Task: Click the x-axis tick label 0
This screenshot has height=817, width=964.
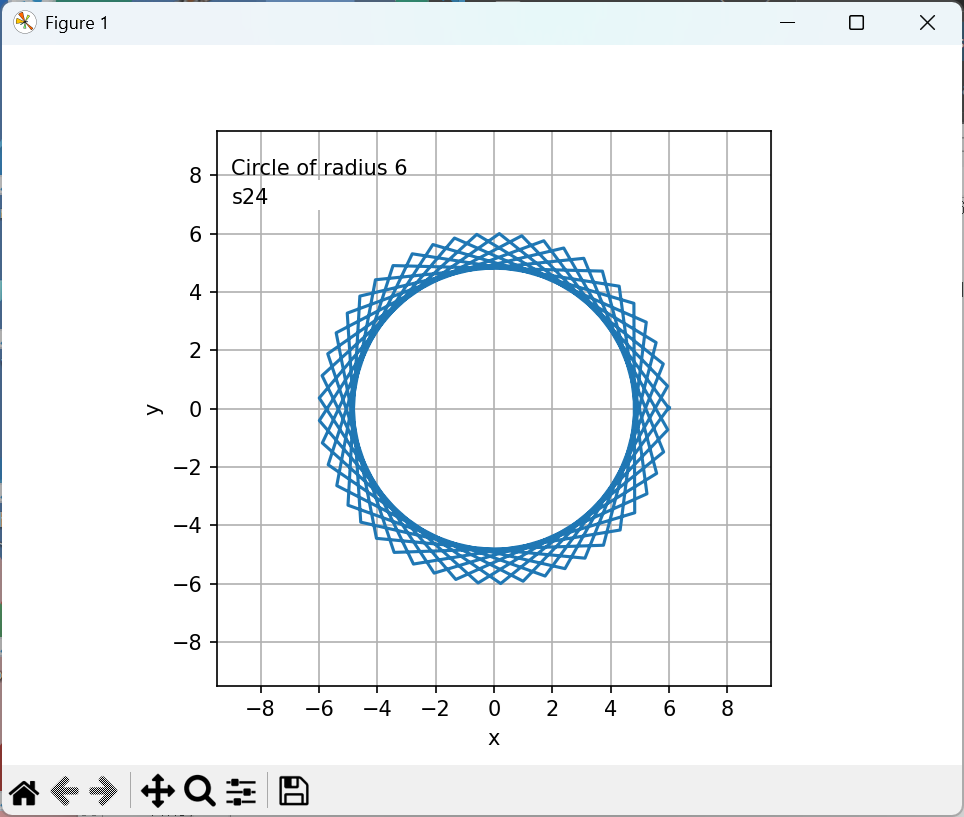Action: 494,709
